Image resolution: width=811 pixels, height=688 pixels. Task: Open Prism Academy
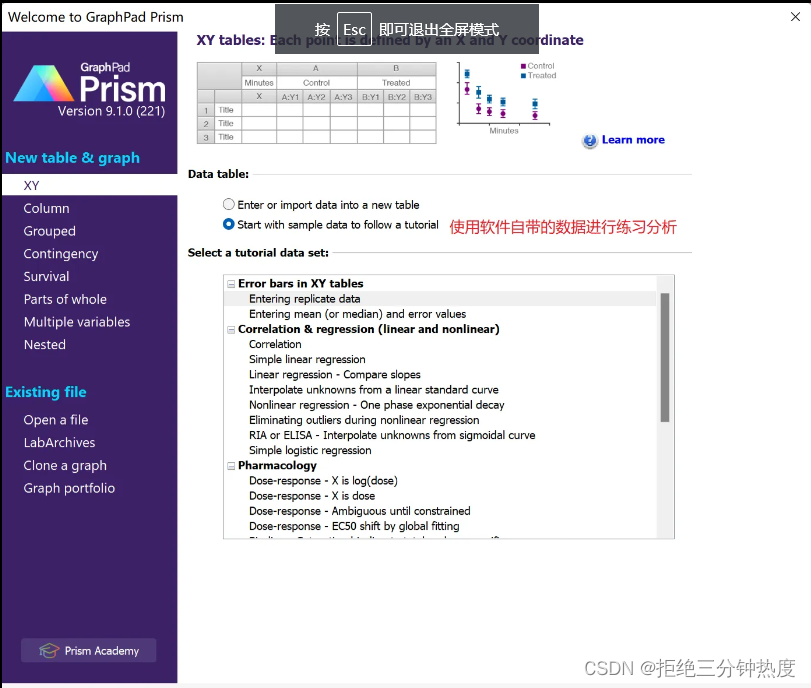(x=88, y=650)
